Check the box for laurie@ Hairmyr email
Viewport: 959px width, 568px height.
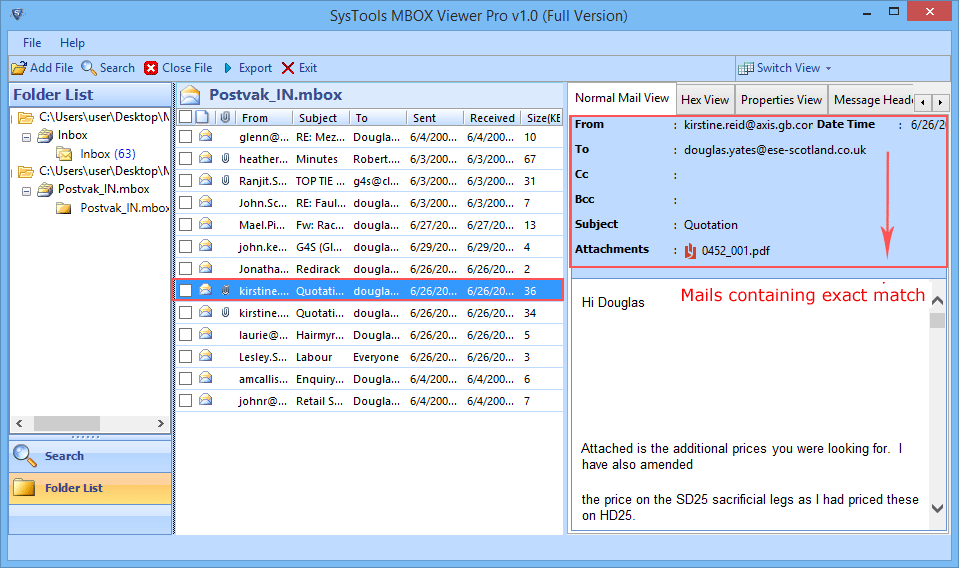click(185, 335)
